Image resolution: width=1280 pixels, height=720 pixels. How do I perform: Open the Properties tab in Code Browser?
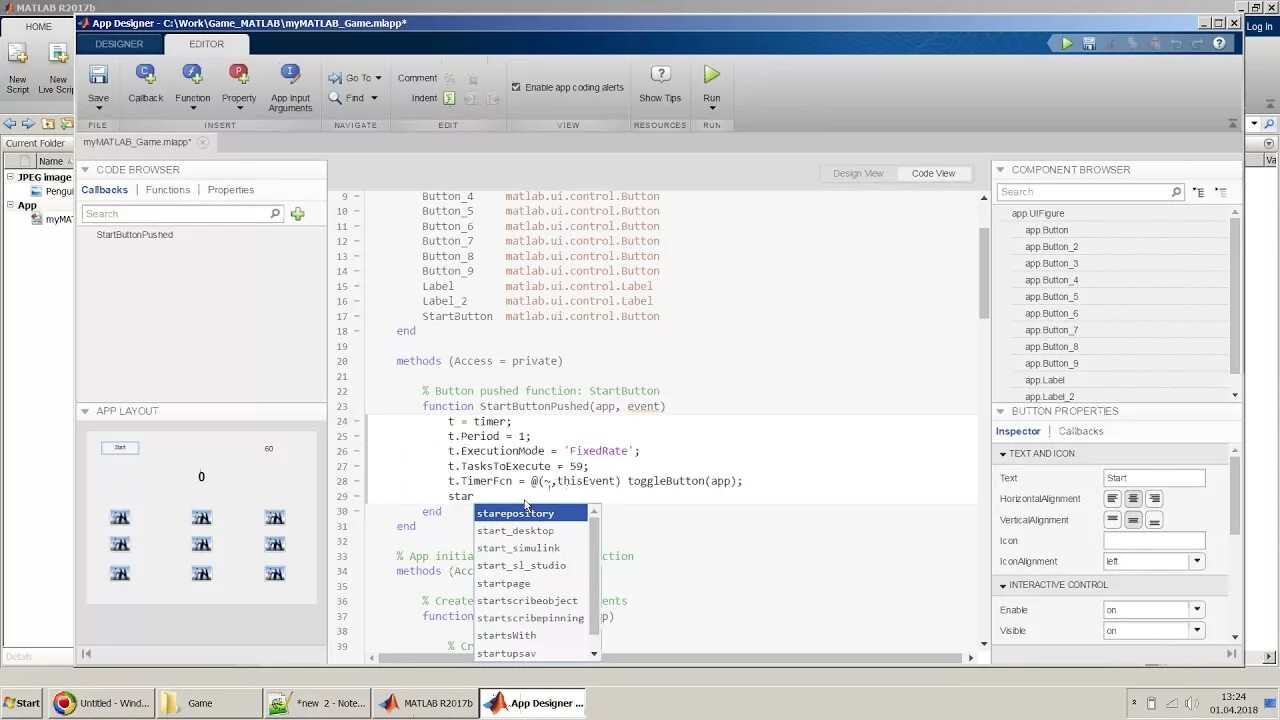(x=231, y=190)
